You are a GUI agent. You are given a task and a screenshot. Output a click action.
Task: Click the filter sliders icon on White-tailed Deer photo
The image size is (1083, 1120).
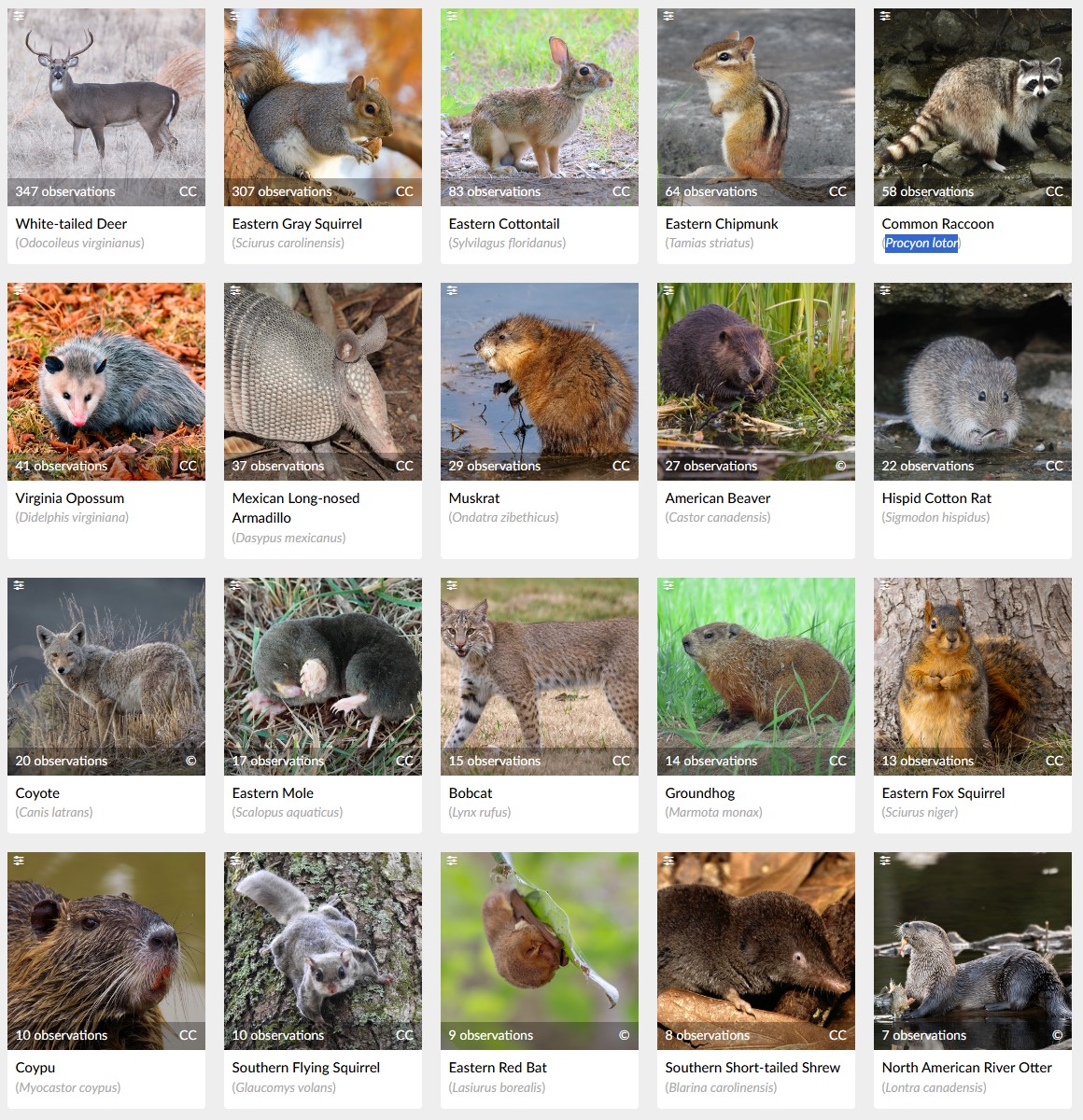19,16
